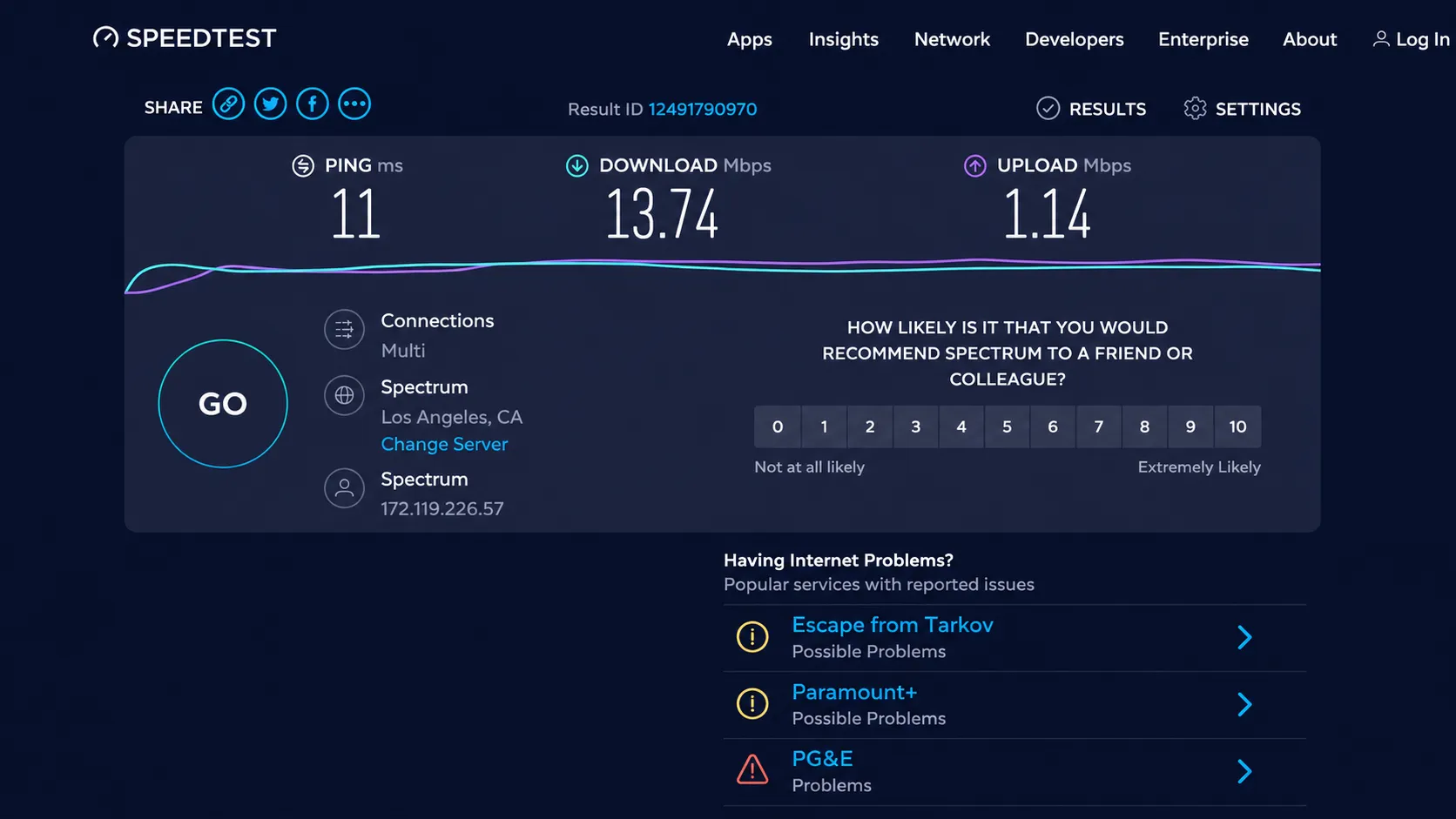Click the Connections Multi value
The image size is (1456, 819).
click(403, 351)
